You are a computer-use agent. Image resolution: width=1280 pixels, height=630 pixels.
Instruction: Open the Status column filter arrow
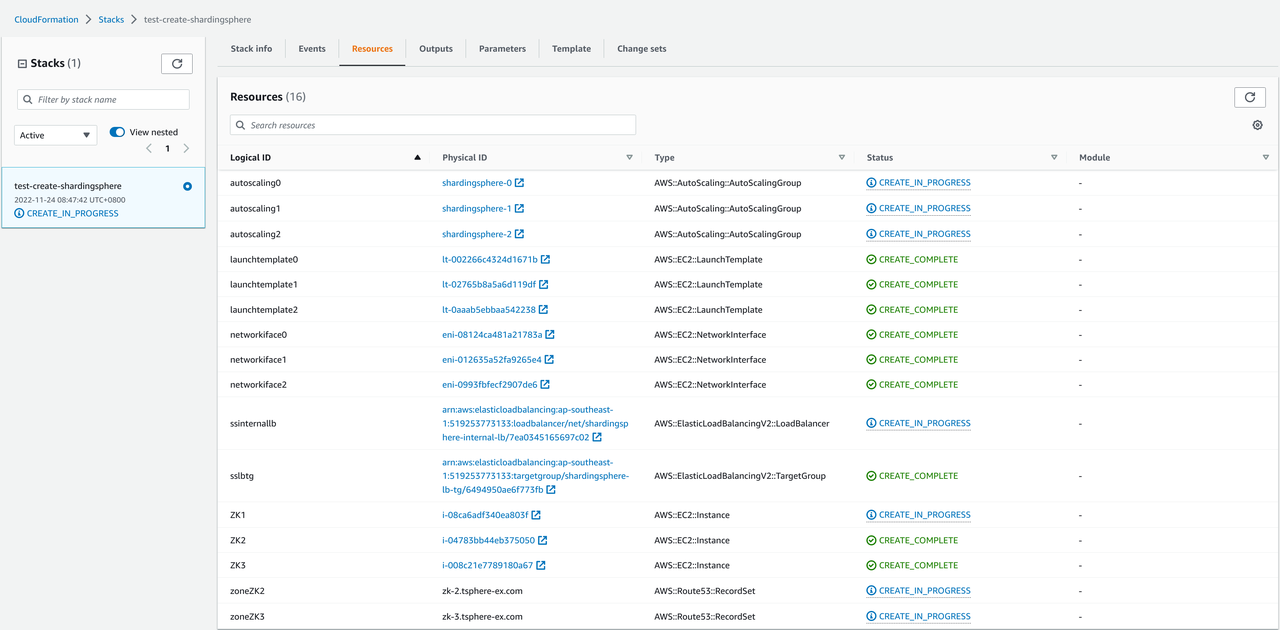pyautogui.click(x=1053, y=157)
